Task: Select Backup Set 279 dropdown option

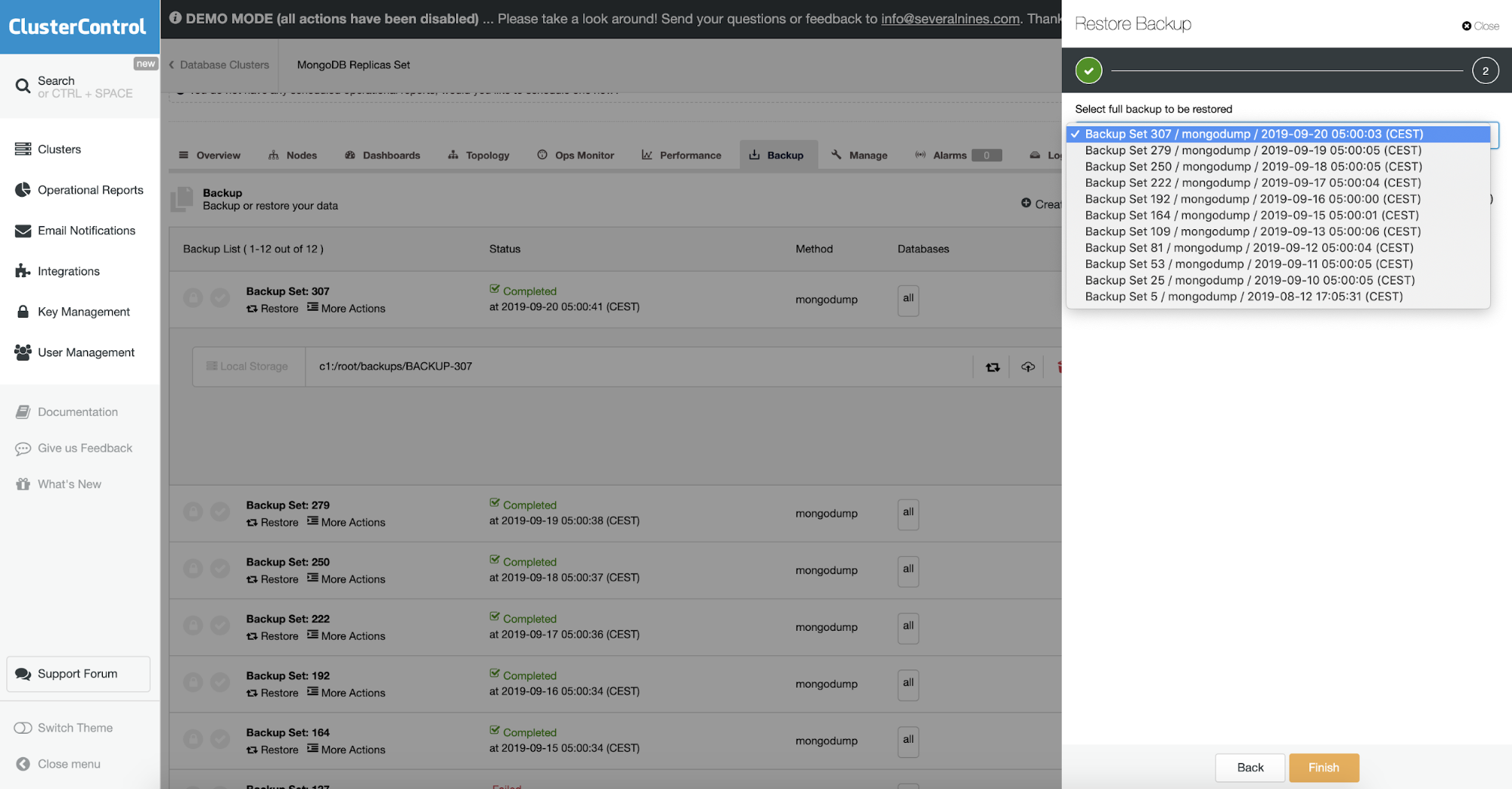Action: pyautogui.click(x=1278, y=151)
